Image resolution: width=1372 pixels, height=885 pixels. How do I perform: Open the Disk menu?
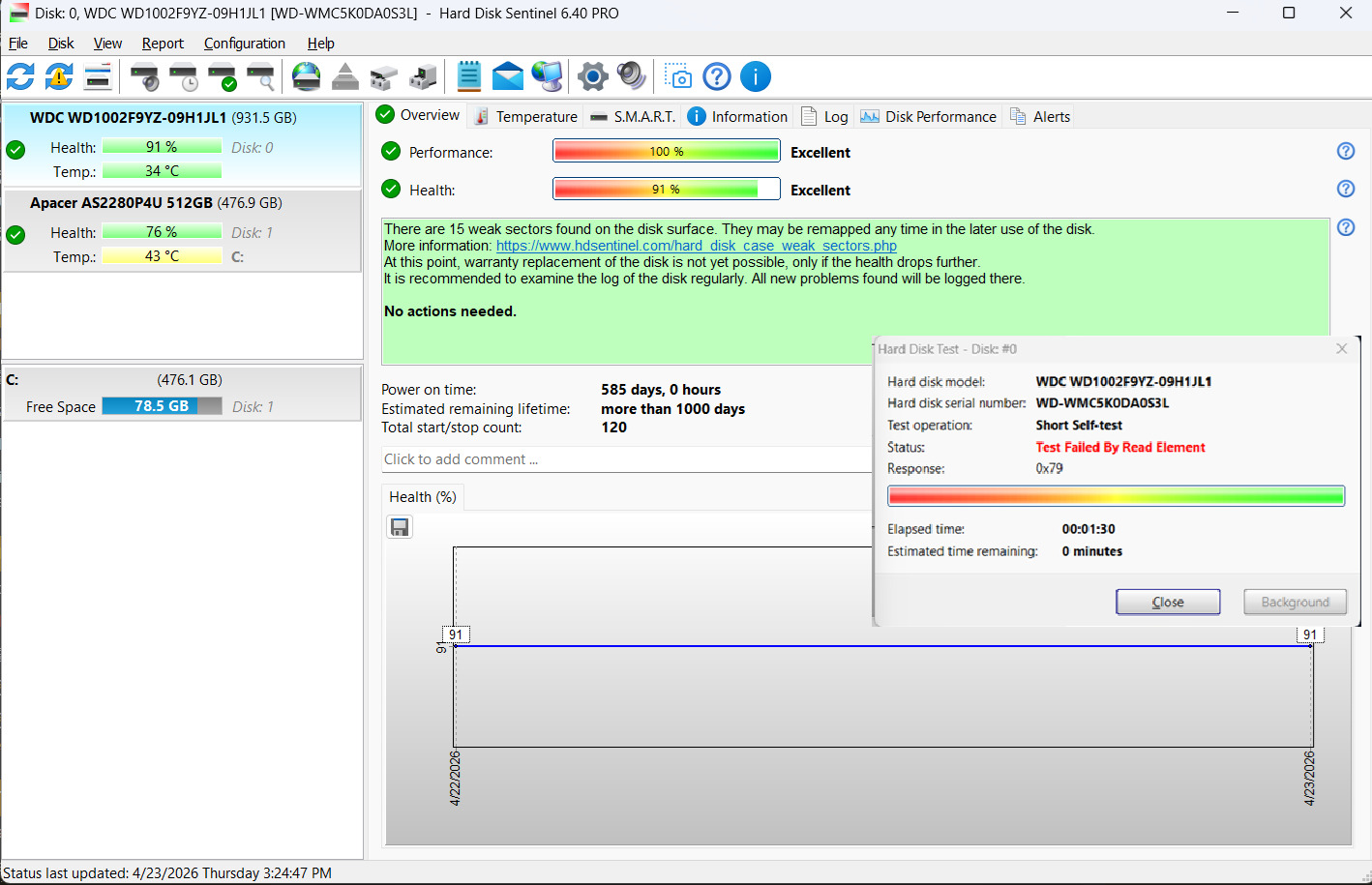(61, 44)
